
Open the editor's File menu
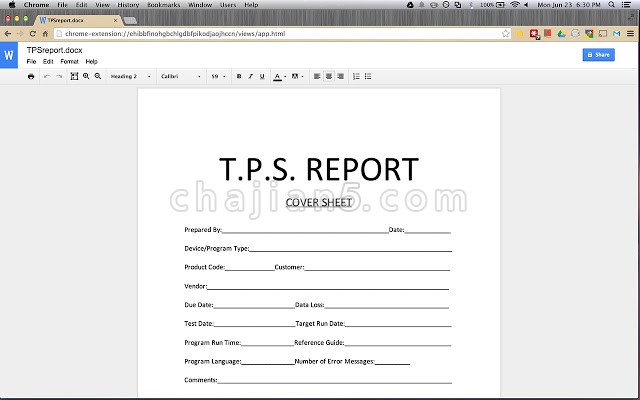(31, 62)
